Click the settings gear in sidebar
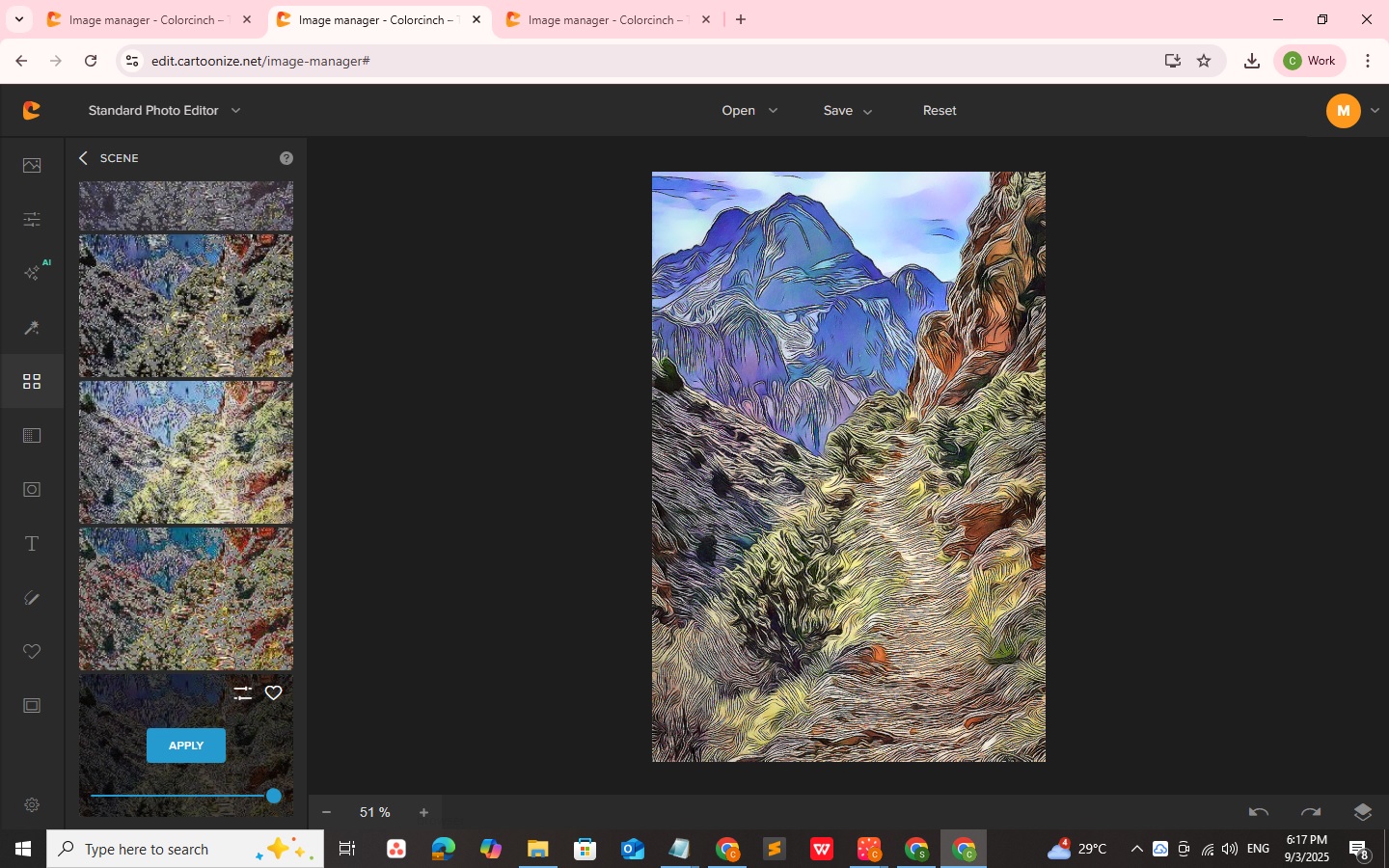The height and width of the screenshot is (868, 1389). 32,805
